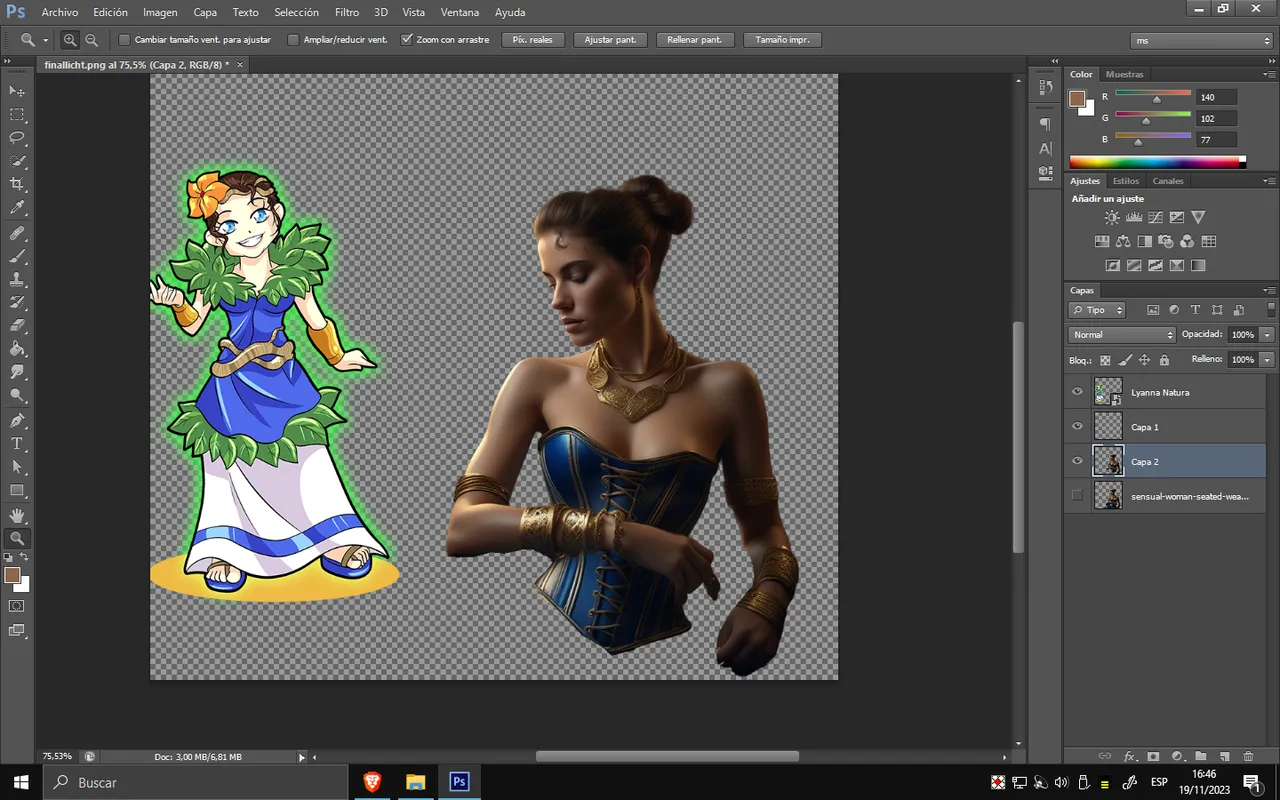Select the Move tool
This screenshot has height=800, width=1280.
[x=17, y=91]
